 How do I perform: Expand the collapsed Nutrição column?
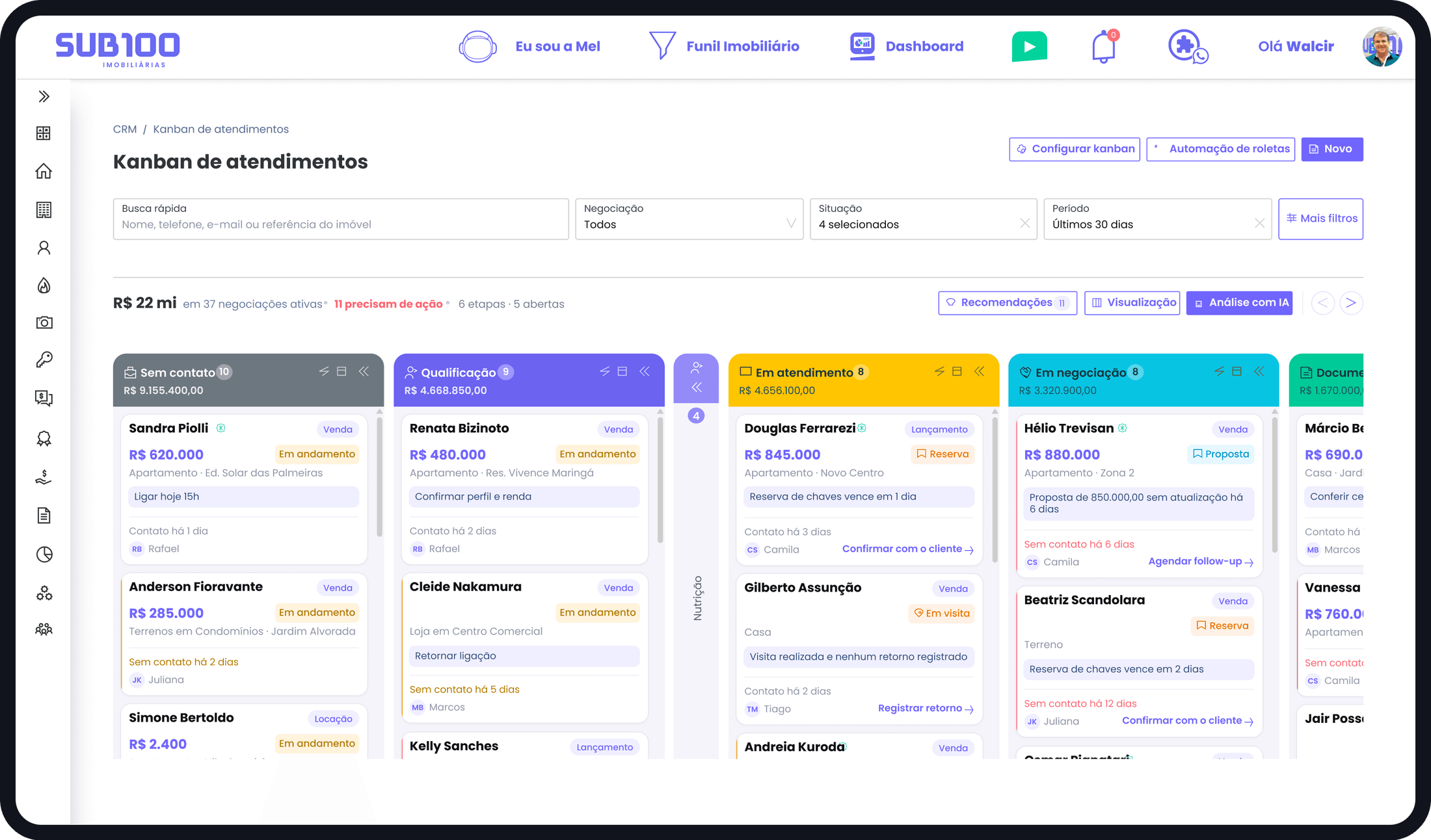pos(696,387)
